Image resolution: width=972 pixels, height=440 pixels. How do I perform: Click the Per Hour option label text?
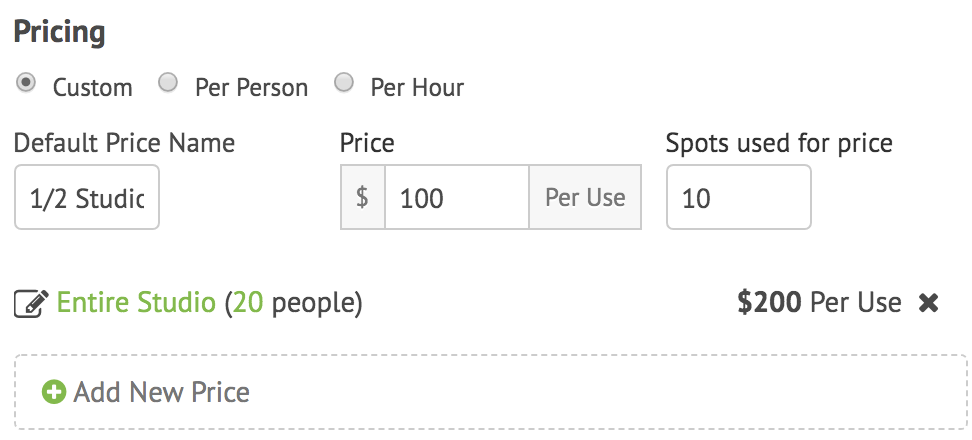coord(417,87)
